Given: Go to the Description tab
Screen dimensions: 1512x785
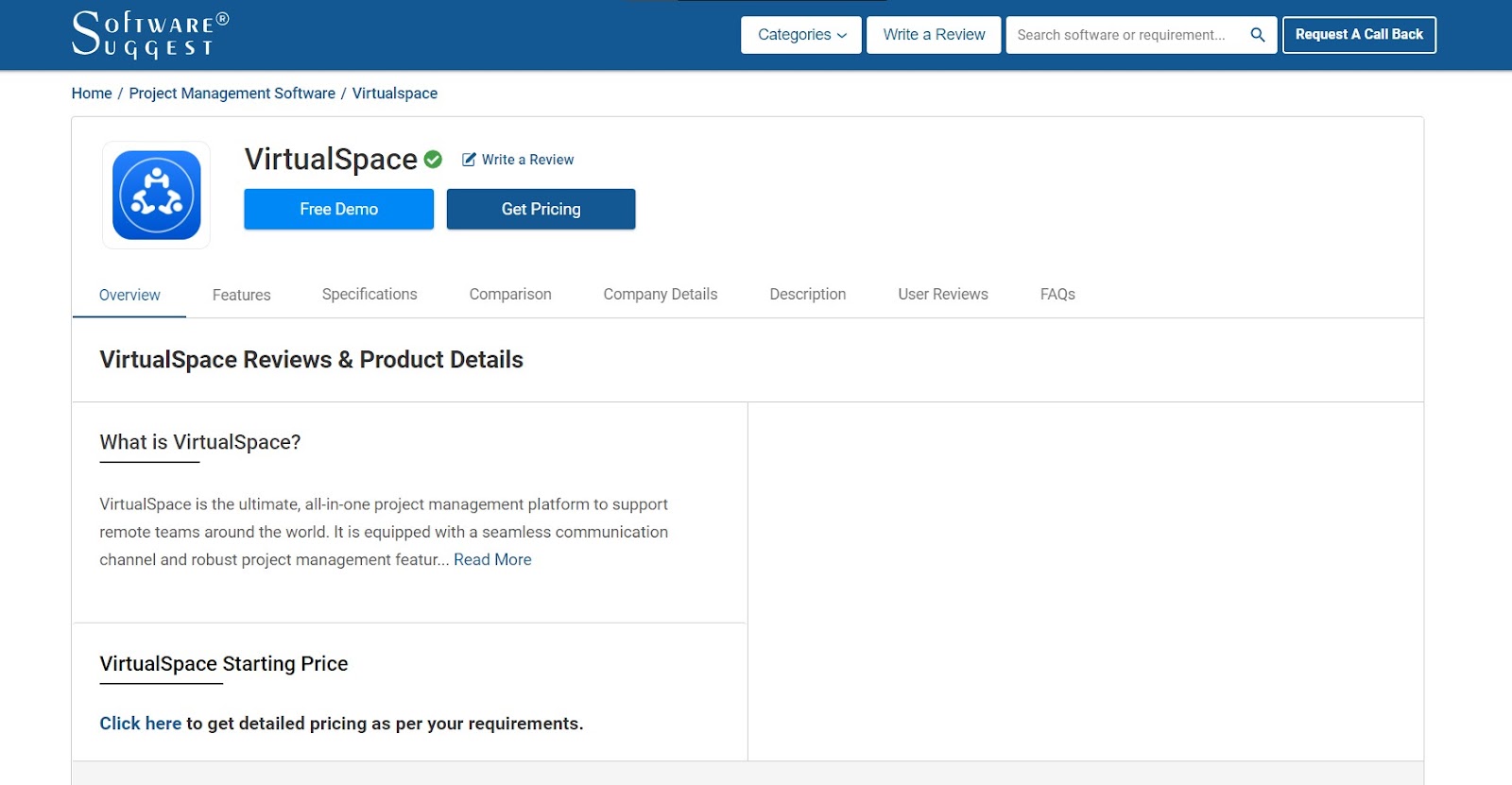Looking at the screenshot, I should pos(808,294).
